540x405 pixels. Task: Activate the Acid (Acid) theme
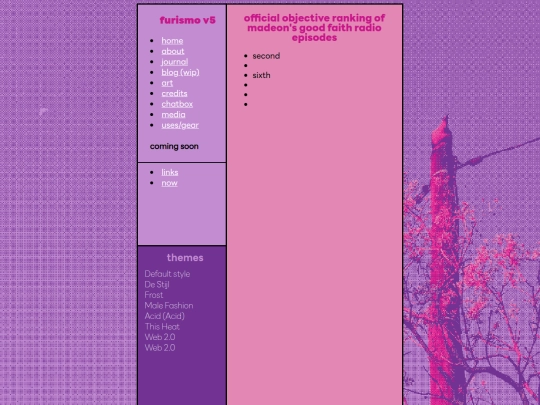[x=165, y=316]
